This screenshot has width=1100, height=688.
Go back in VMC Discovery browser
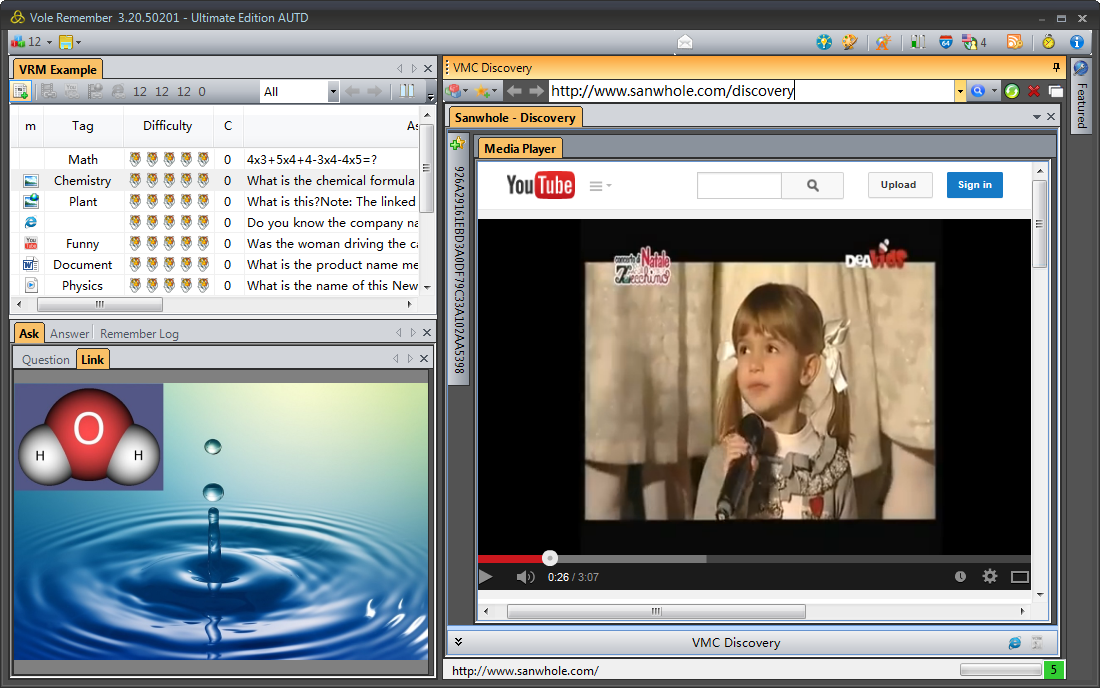click(x=514, y=91)
